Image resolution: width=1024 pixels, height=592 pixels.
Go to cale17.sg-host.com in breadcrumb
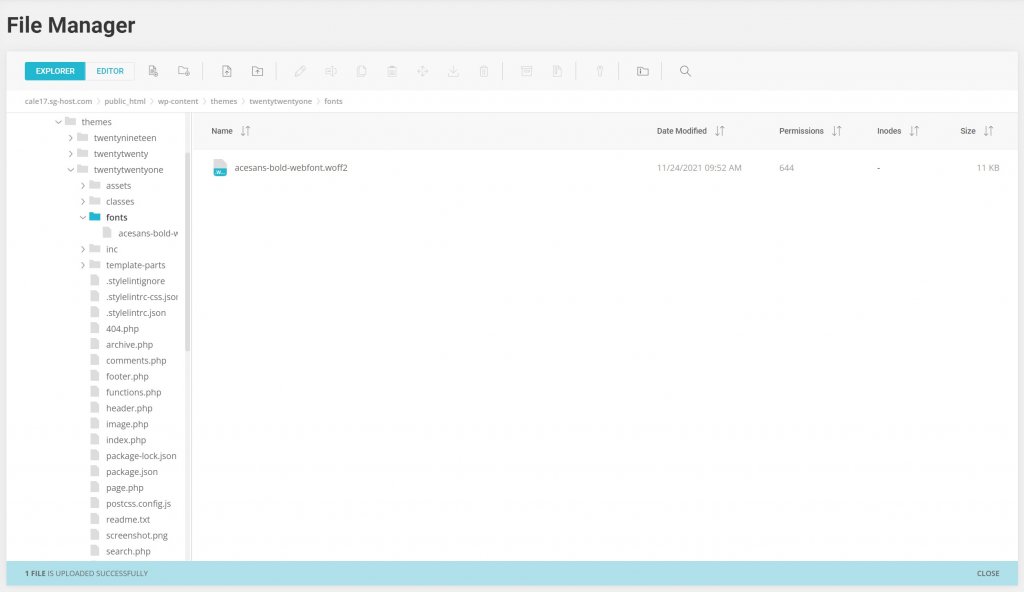point(58,101)
